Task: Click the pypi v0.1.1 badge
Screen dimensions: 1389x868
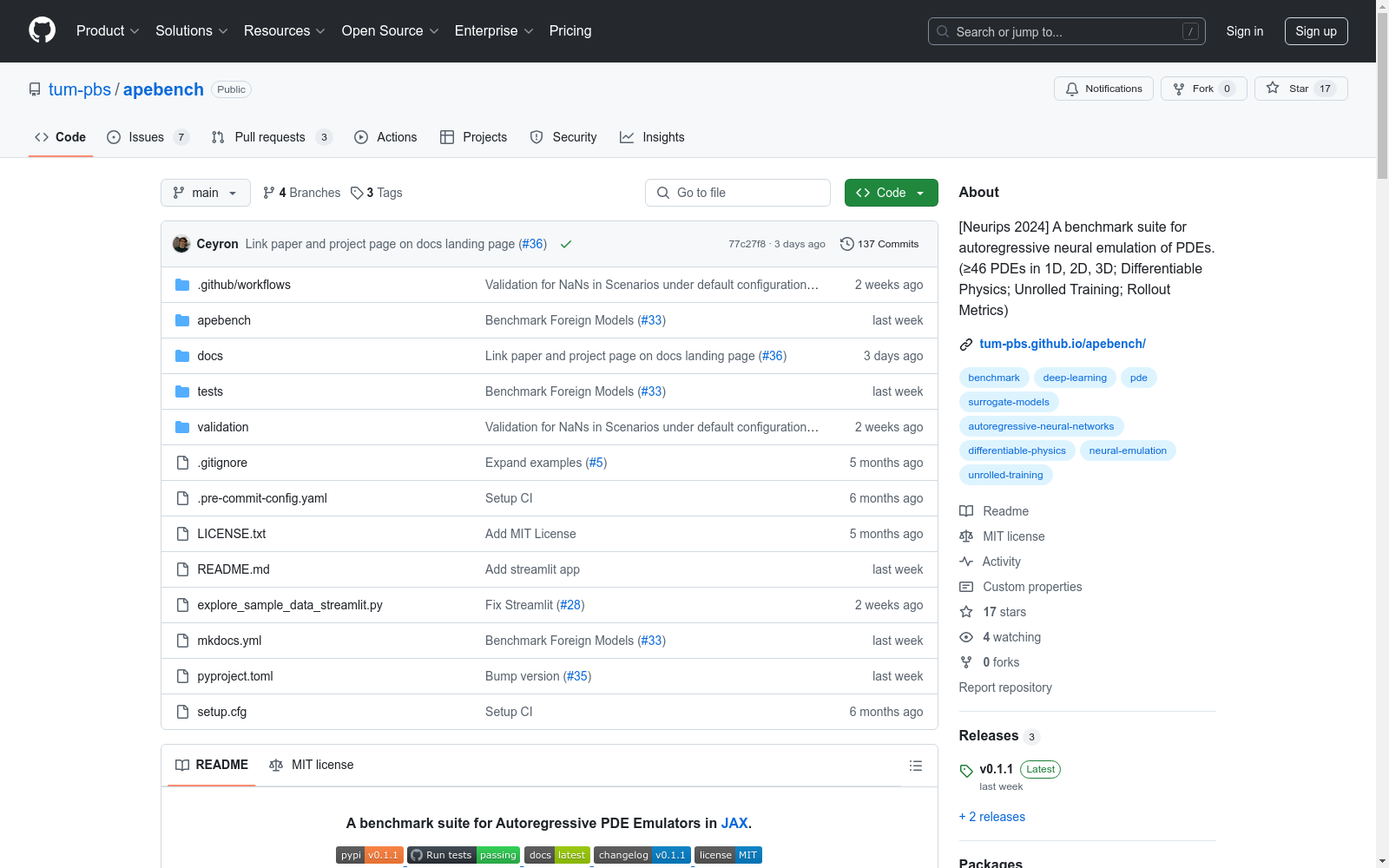Action: point(370,855)
